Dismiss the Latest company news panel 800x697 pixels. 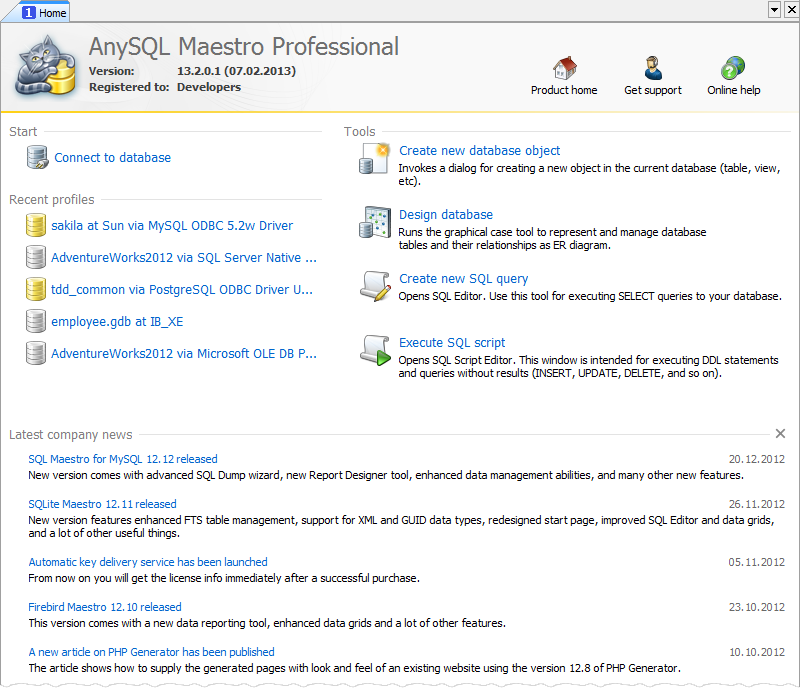(779, 434)
